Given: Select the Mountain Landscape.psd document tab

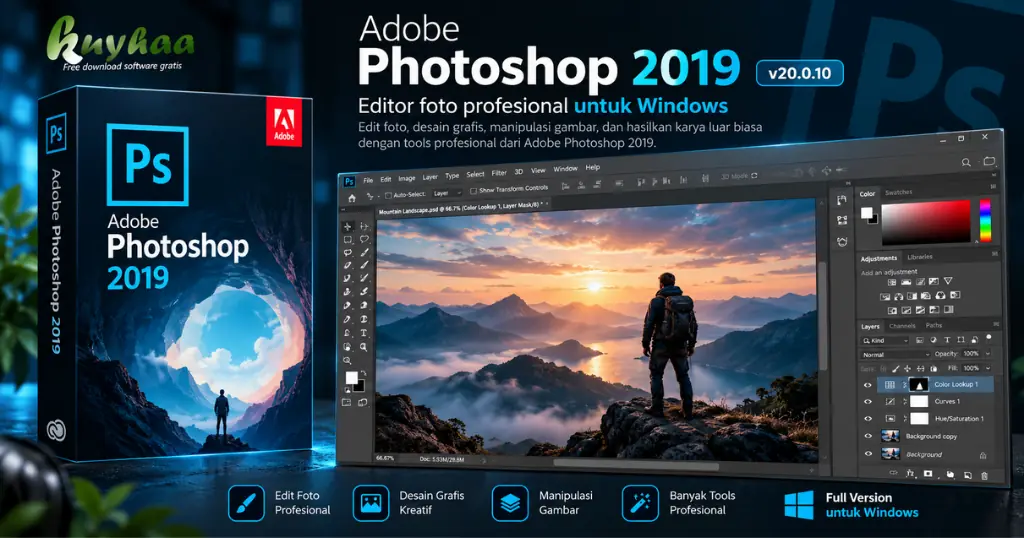Looking at the screenshot, I should (x=463, y=208).
